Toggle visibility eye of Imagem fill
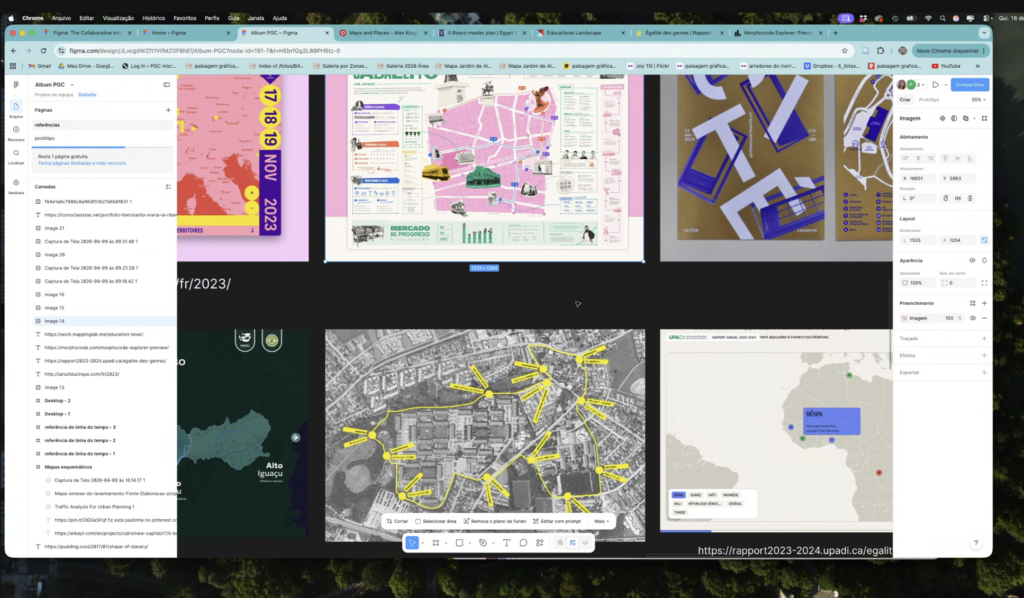This screenshot has width=1024, height=598. (972, 318)
